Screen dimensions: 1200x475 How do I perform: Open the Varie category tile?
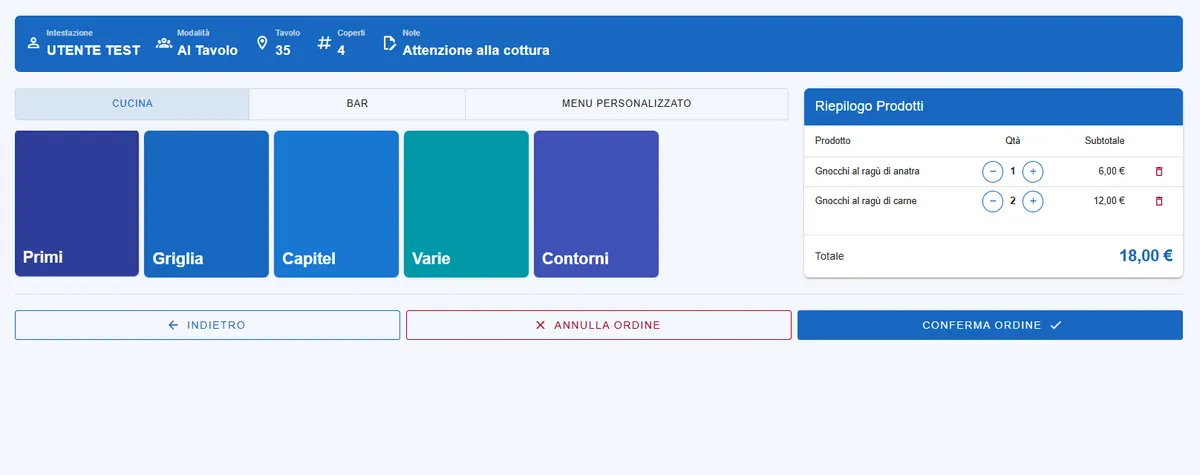466,204
